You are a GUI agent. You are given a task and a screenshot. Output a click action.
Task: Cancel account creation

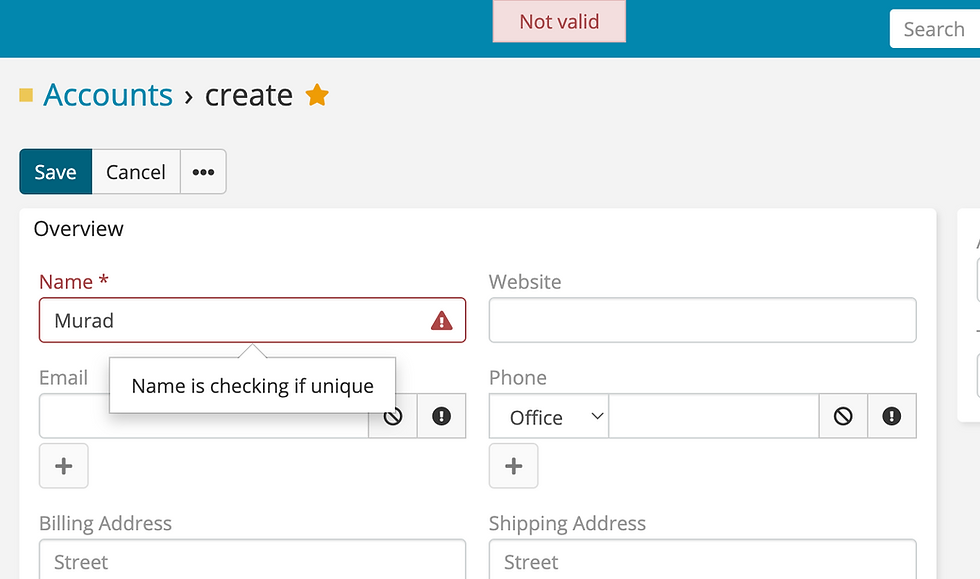(136, 172)
